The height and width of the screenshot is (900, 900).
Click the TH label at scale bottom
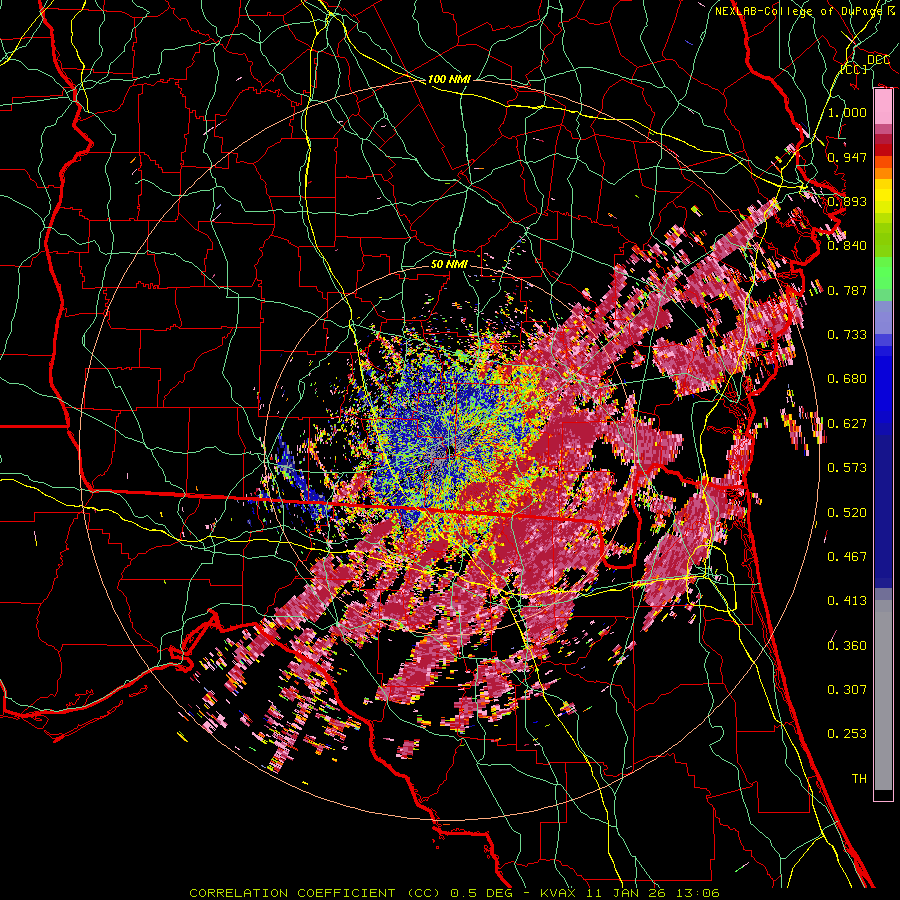pyautogui.click(x=859, y=779)
